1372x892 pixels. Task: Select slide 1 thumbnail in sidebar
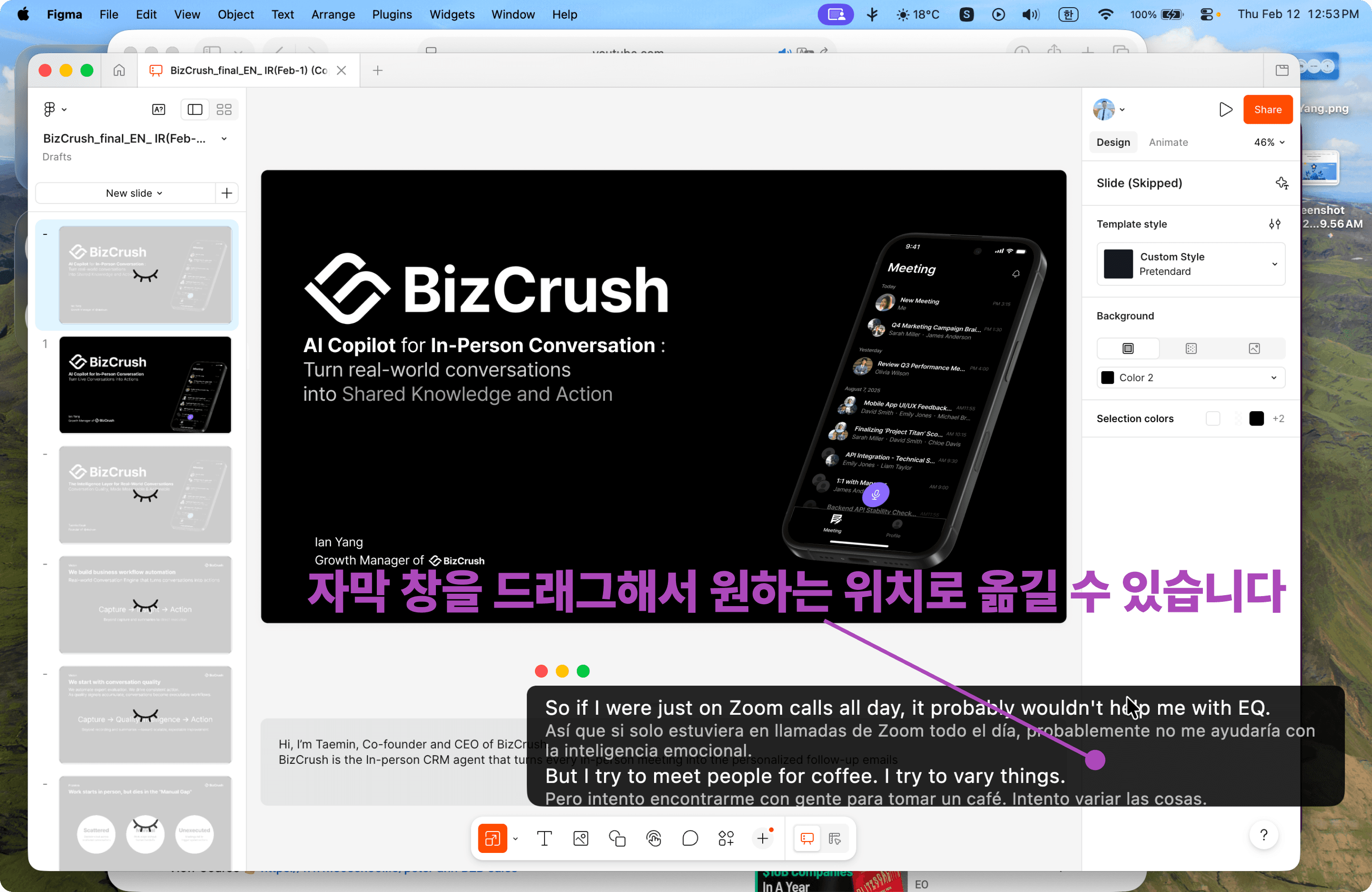pyautogui.click(x=145, y=385)
